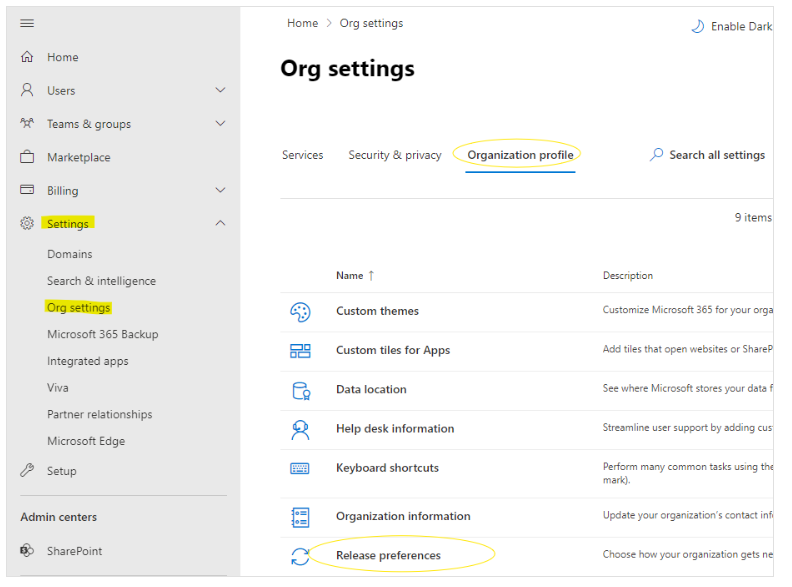The width and height of the screenshot is (792, 587).
Task: Click the Help desk headset icon
Action: point(300,430)
